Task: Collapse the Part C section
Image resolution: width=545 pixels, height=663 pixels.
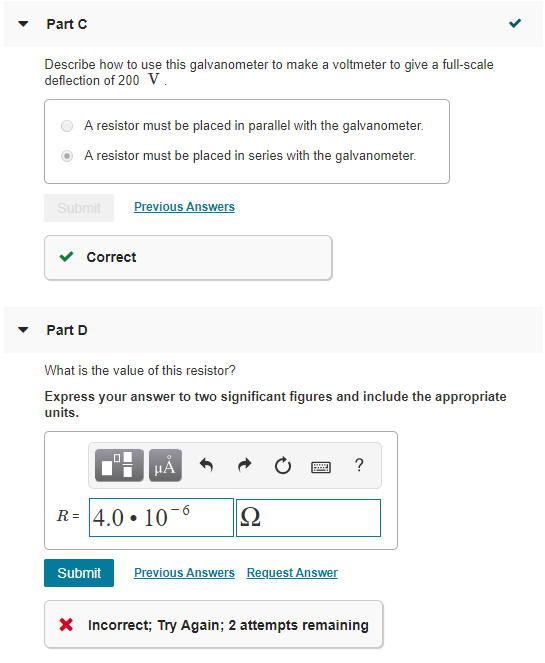Action: (x=23, y=24)
